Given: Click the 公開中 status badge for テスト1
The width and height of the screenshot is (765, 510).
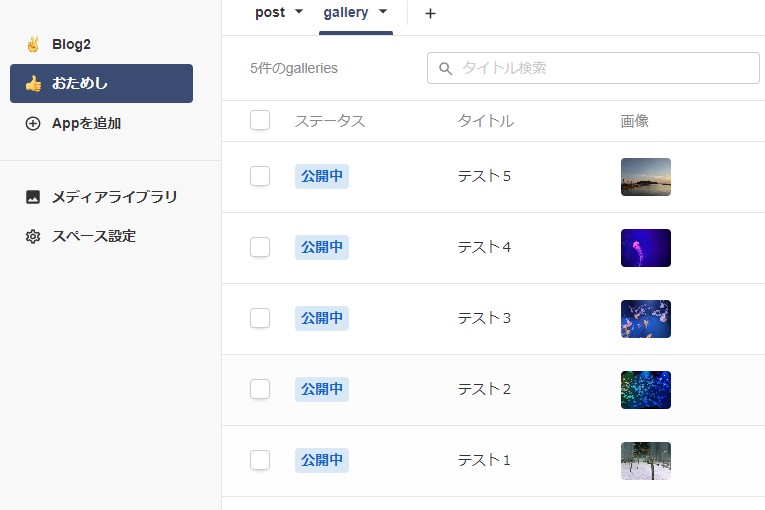Looking at the screenshot, I should (x=322, y=461).
